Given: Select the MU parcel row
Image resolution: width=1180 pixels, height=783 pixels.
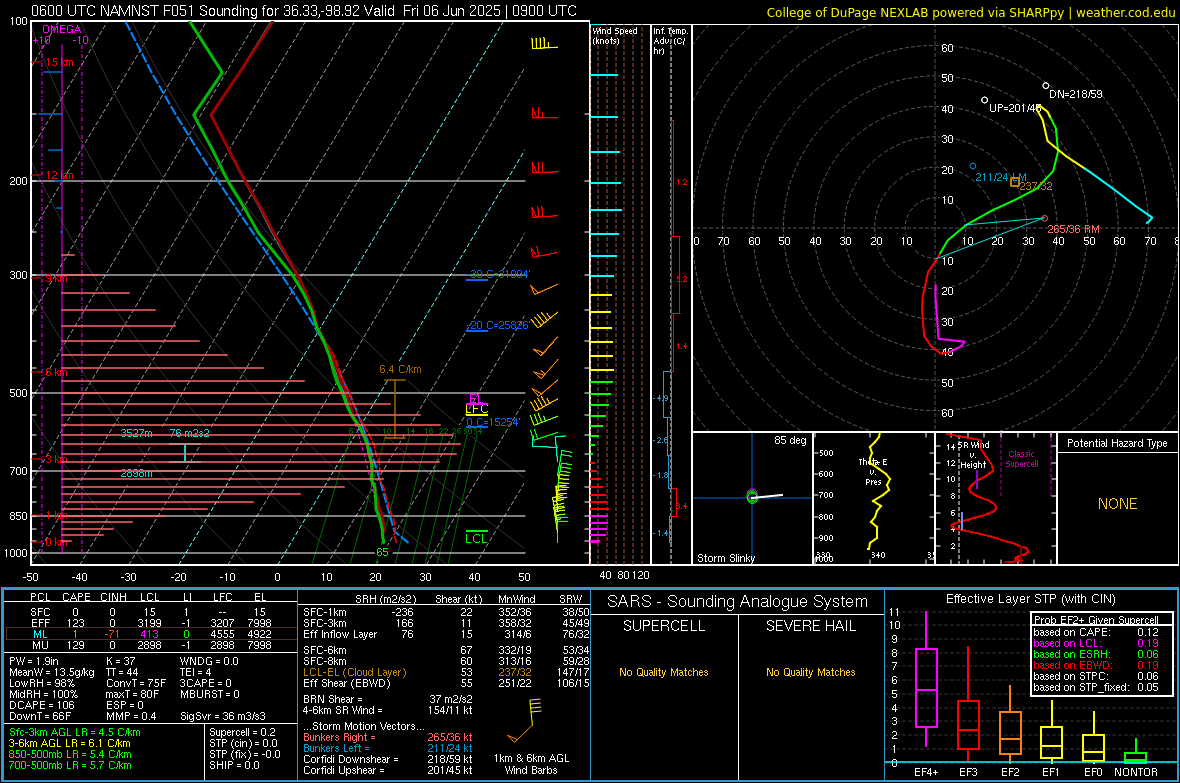Looking at the screenshot, I should [150, 645].
